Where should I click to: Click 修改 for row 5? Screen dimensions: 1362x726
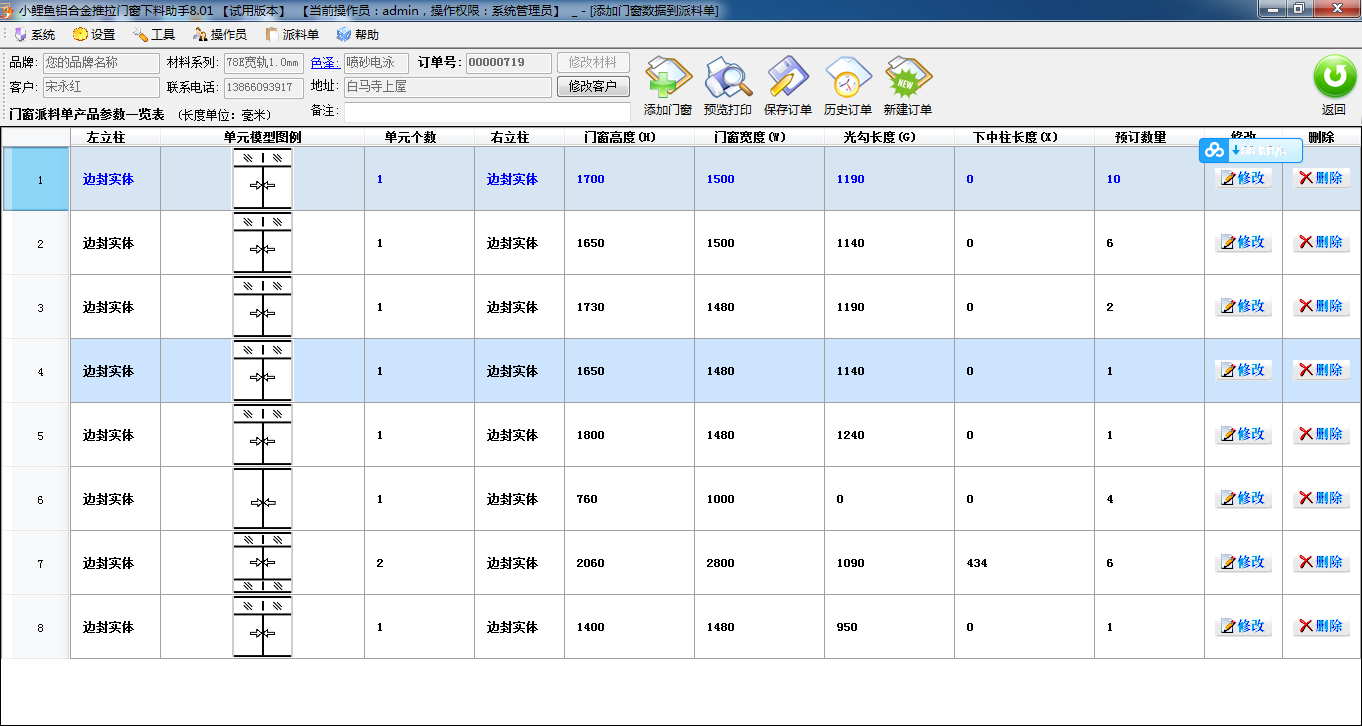[x=1243, y=434]
